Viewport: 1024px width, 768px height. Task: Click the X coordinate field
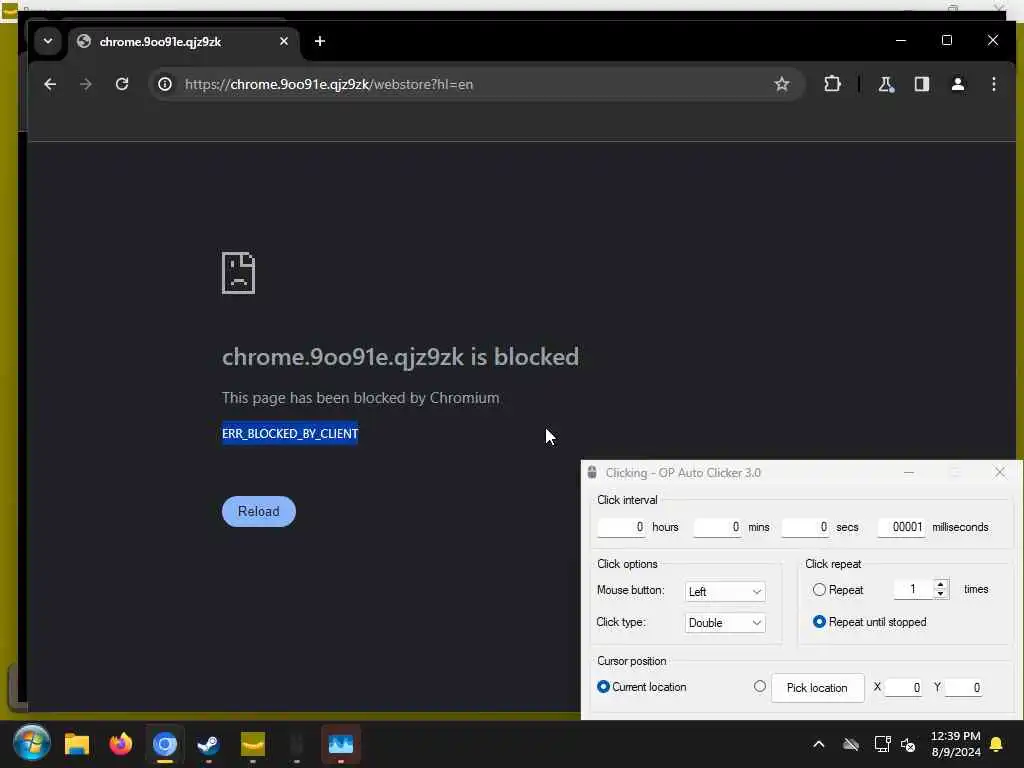point(904,688)
